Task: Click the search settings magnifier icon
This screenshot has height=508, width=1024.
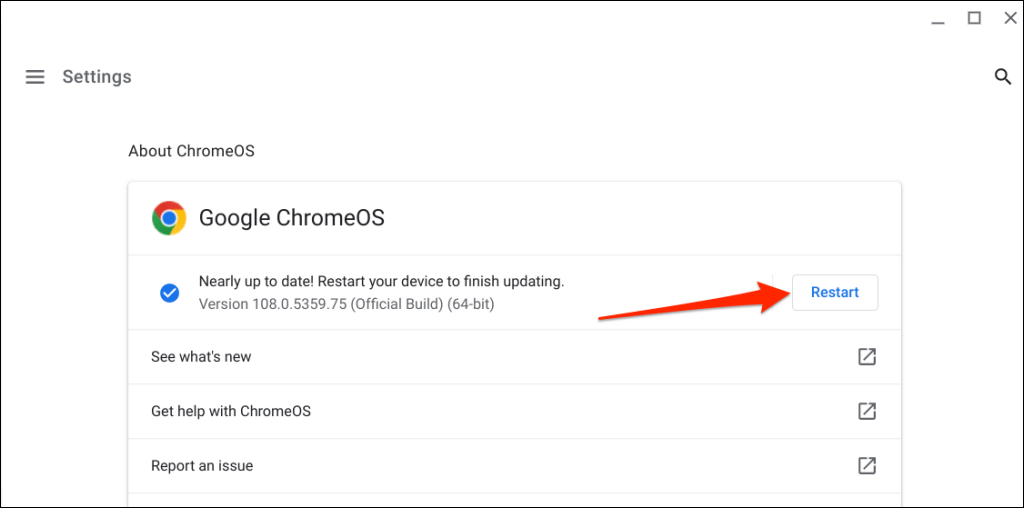Action: (x=1003, y=77)
